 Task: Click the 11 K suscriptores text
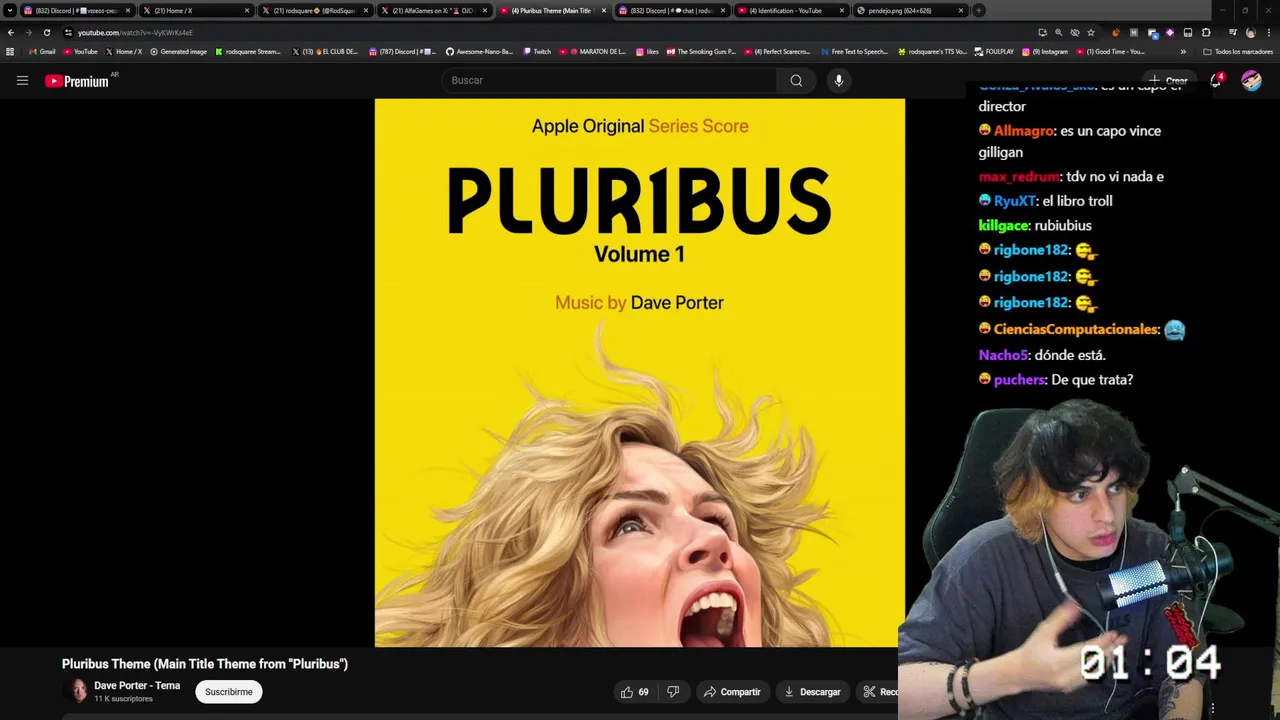(123, 699)
